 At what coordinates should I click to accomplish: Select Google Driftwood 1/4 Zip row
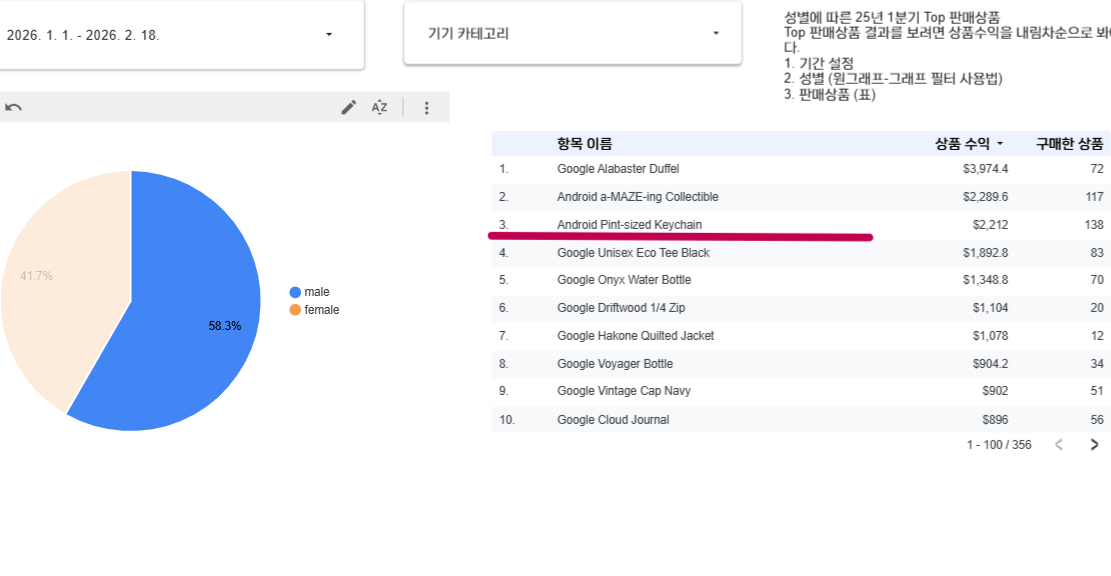[x=801, y=307]
